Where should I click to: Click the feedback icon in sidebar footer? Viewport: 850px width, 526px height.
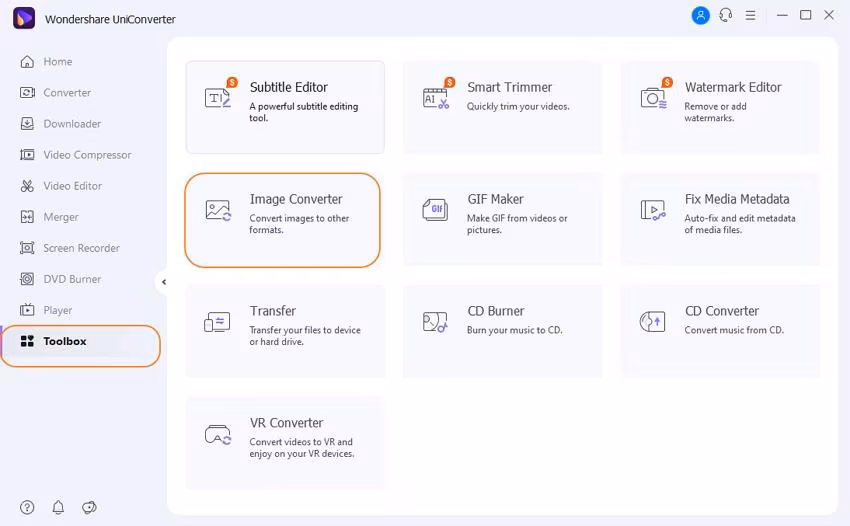coord(89,507)
